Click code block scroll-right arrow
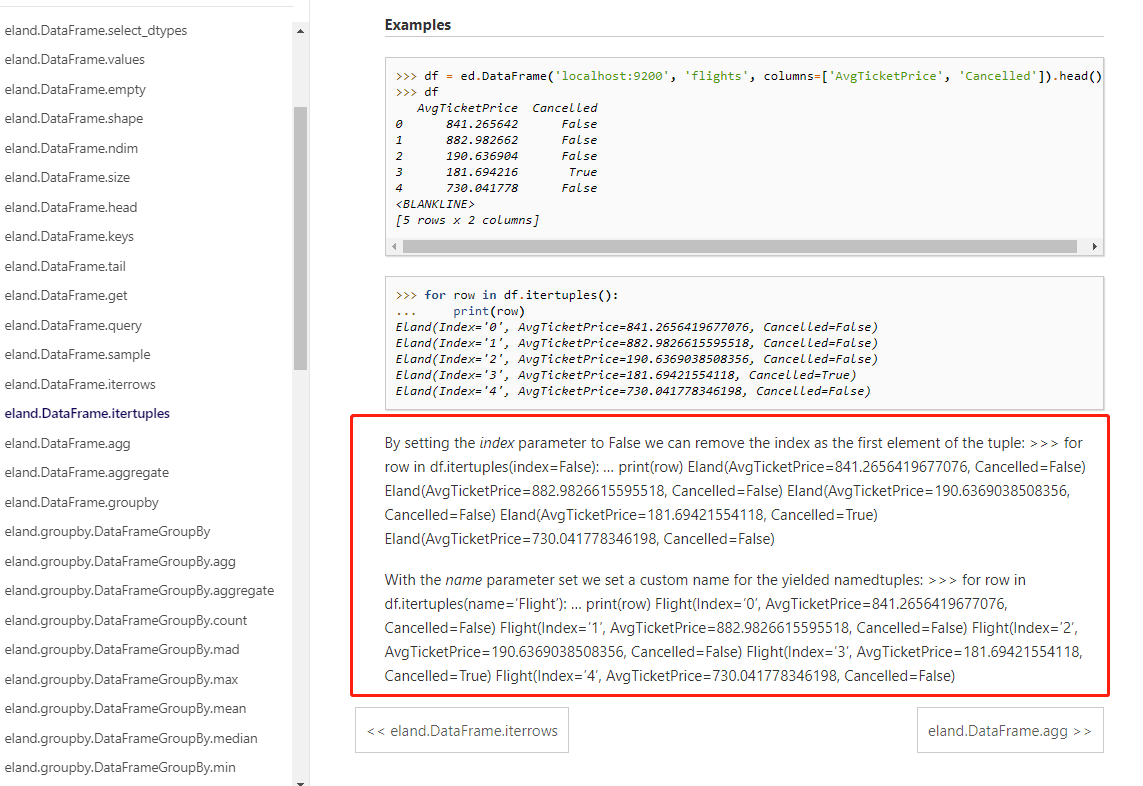The width and height of the screenshot is (1143, 786). (1094, 246)
